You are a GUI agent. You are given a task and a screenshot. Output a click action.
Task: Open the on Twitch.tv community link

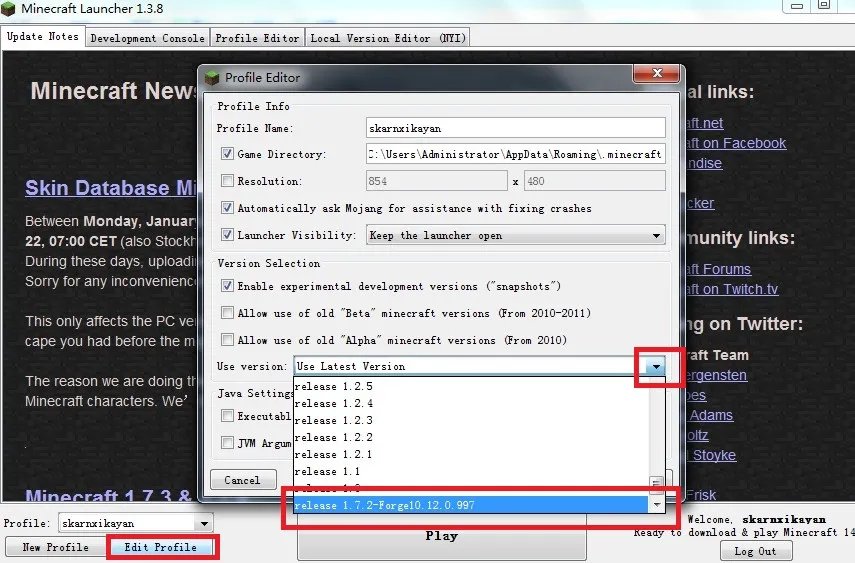732,289
